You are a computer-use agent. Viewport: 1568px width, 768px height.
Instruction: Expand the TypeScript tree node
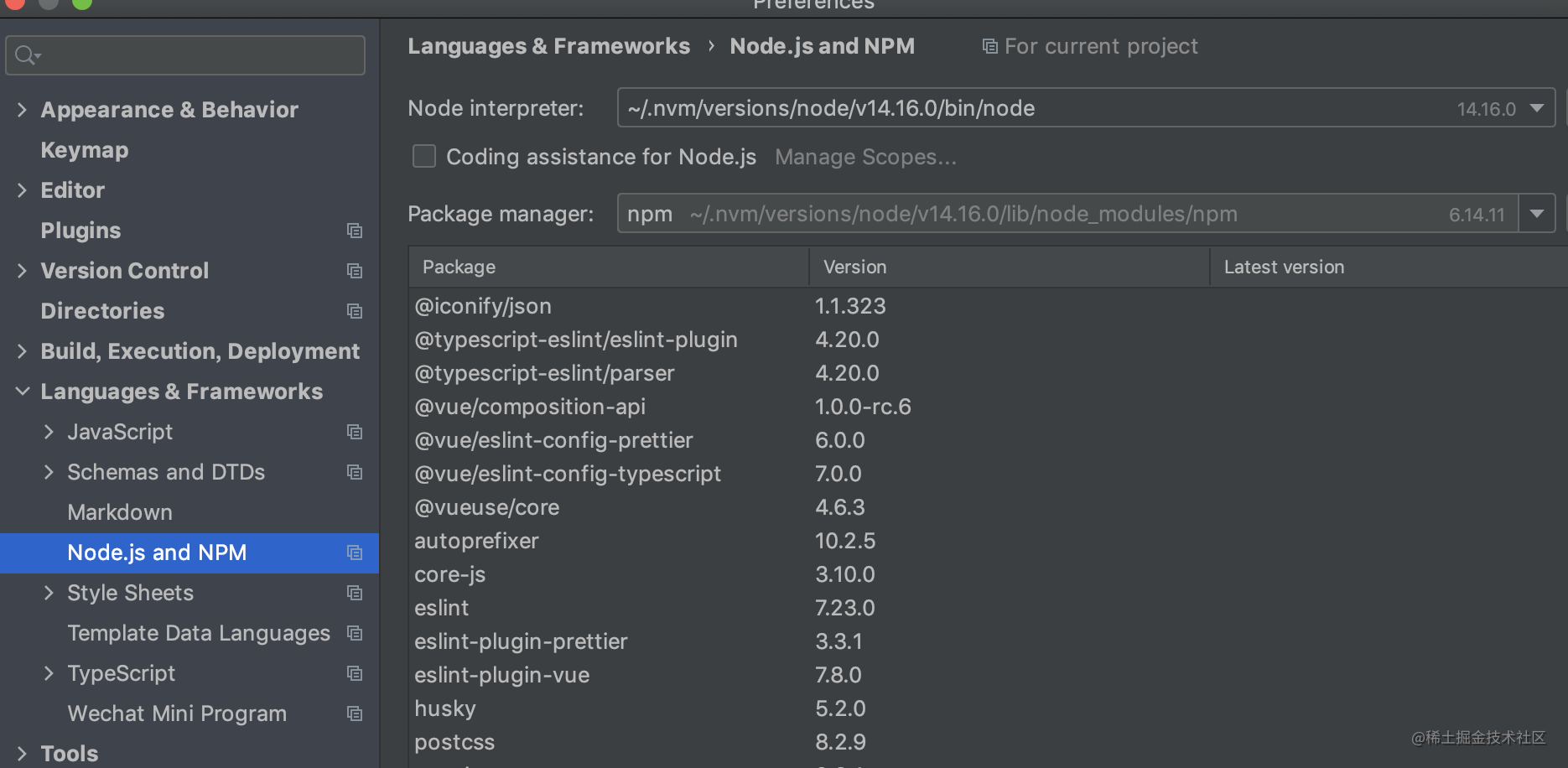point(49,672)
